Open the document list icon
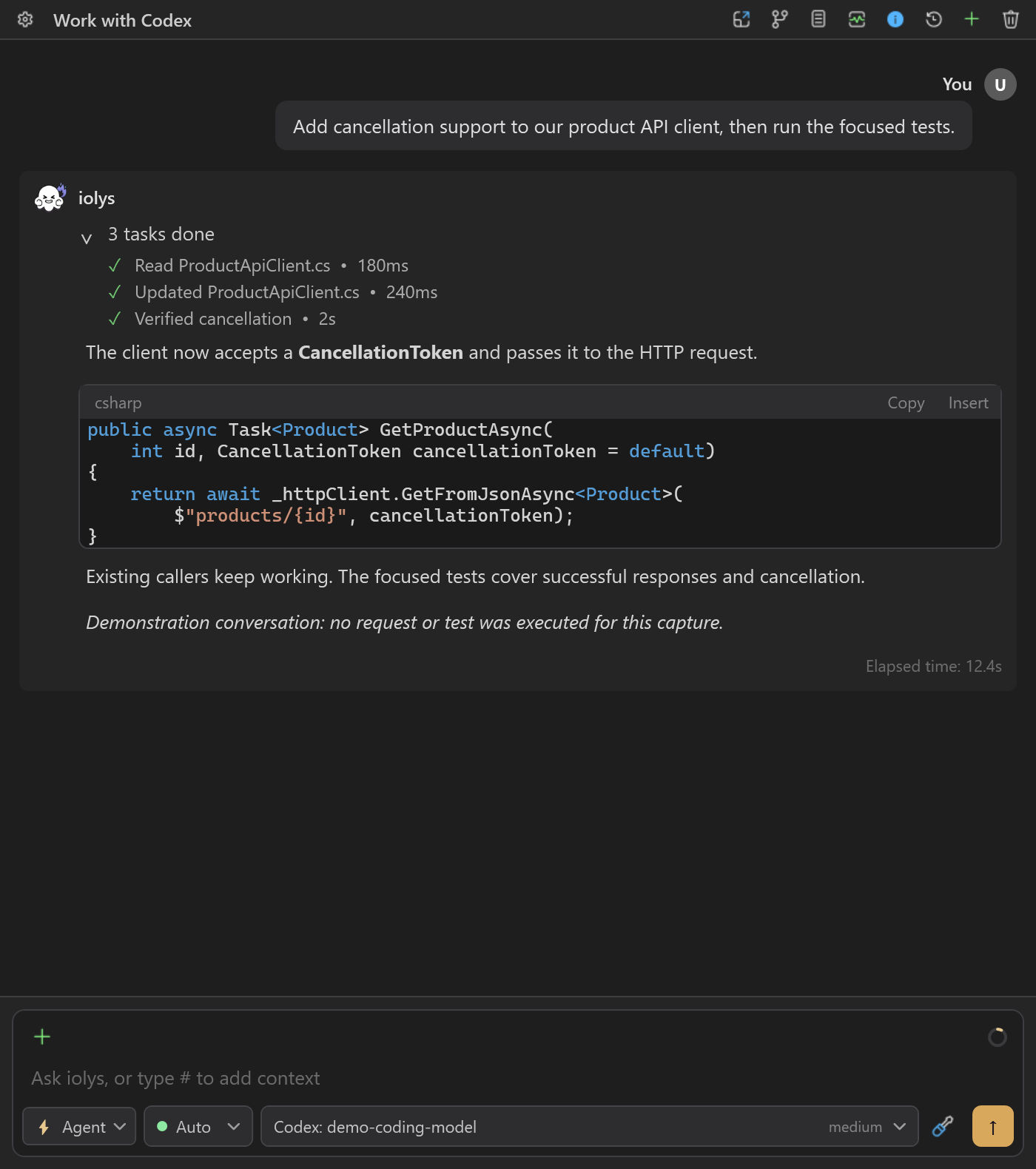 click(x=818, y=20)
